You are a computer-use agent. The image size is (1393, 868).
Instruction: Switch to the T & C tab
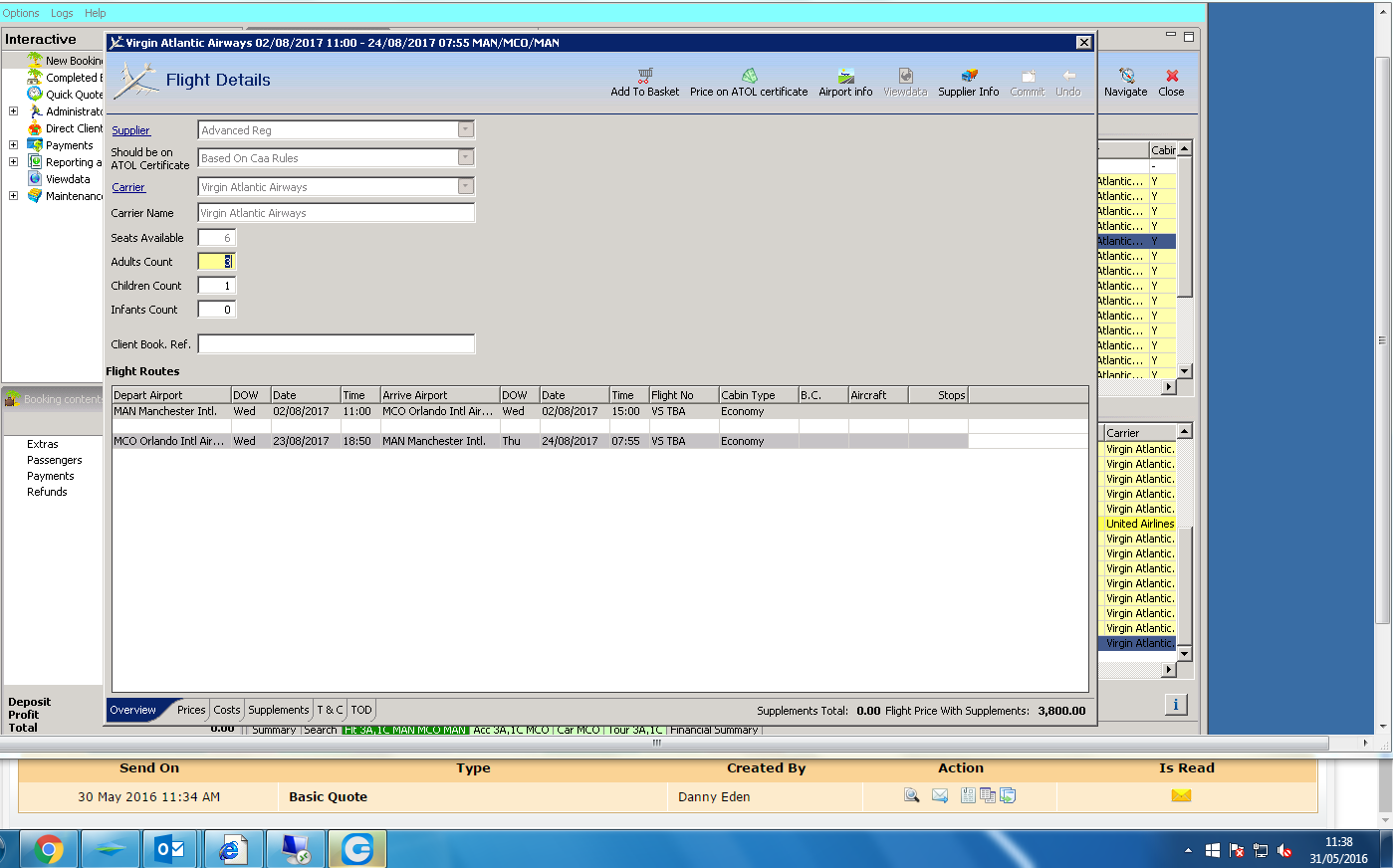(x=331, y=710)
